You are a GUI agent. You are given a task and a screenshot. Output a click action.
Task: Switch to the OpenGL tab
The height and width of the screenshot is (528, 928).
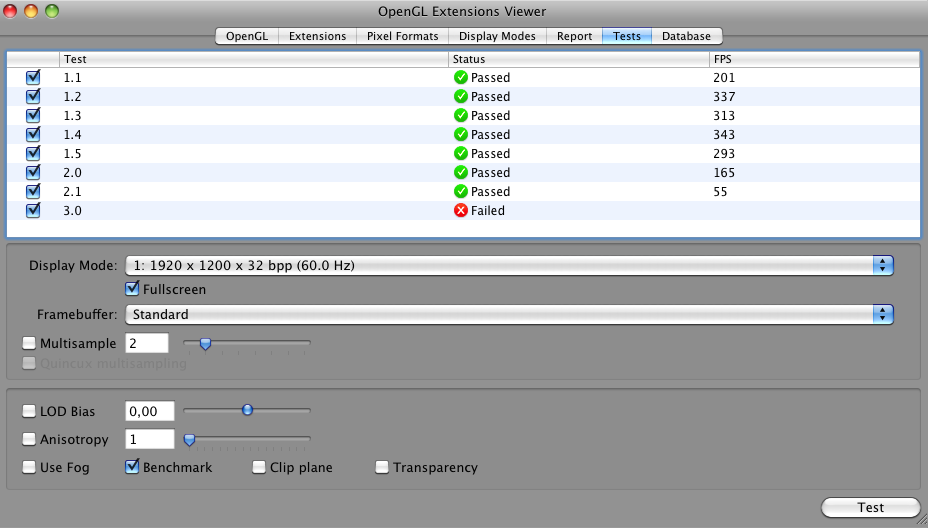click(247, 36)
